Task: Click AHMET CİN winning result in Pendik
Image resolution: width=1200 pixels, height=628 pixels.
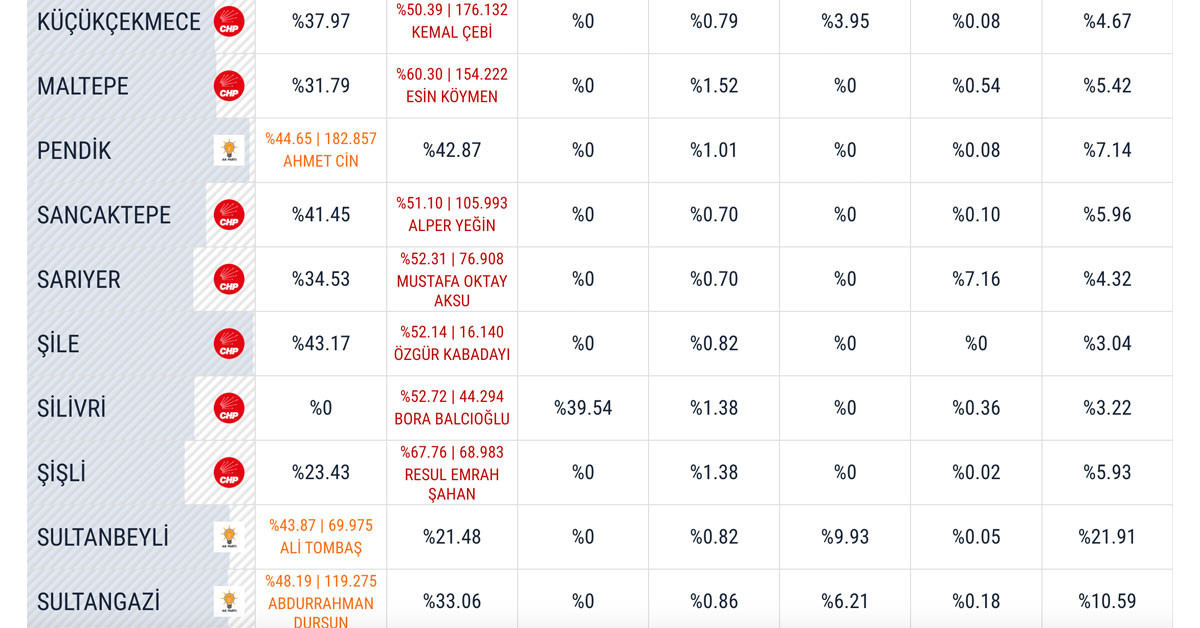Action: tap(321, 150)
